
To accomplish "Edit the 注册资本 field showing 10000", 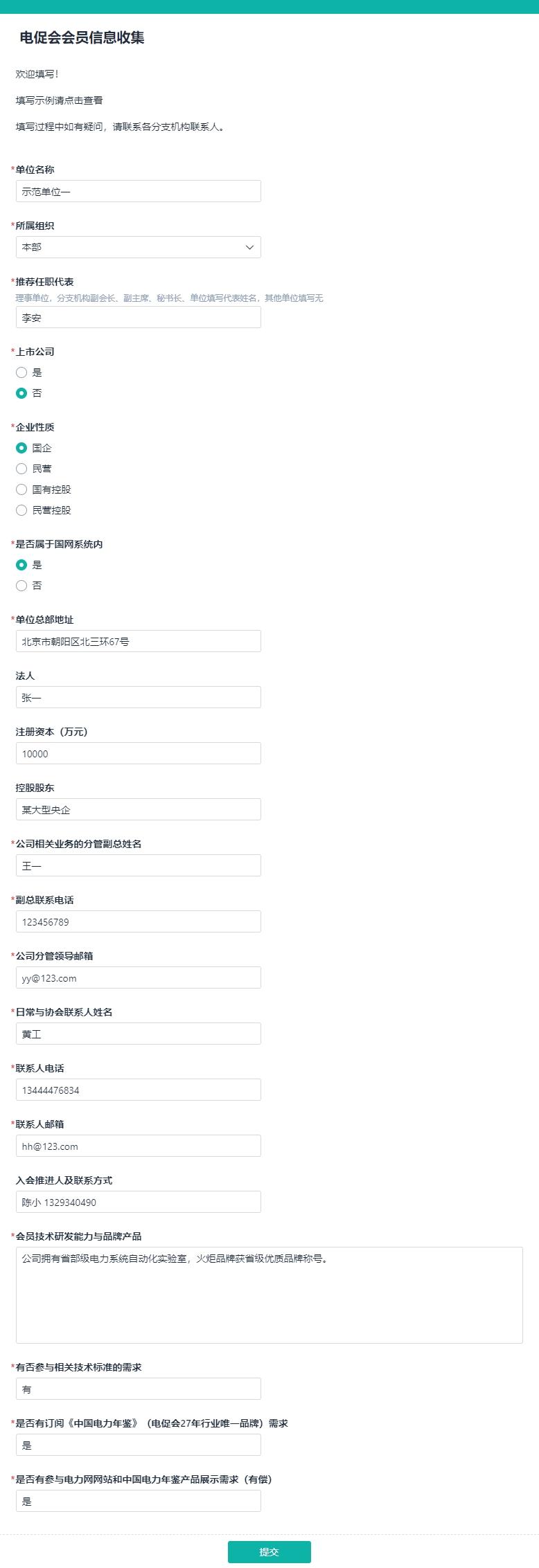I will [x=139, y=753].
